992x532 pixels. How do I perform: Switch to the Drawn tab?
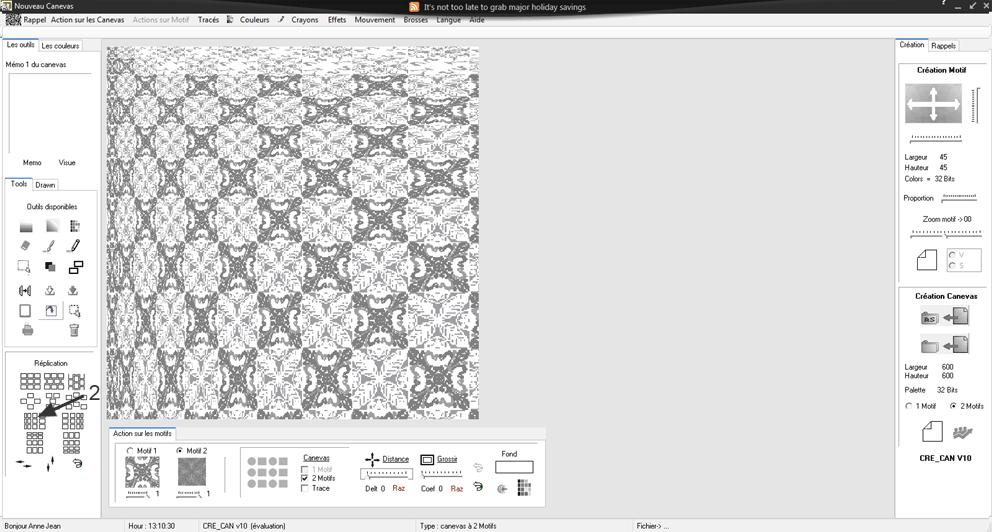tap(45, 185)
